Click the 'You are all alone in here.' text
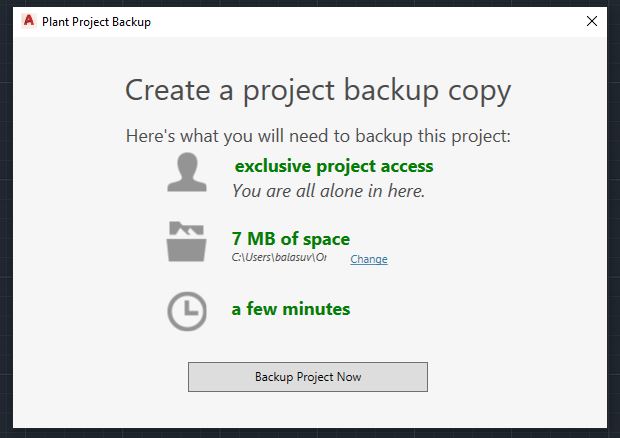 coord(329,190)
